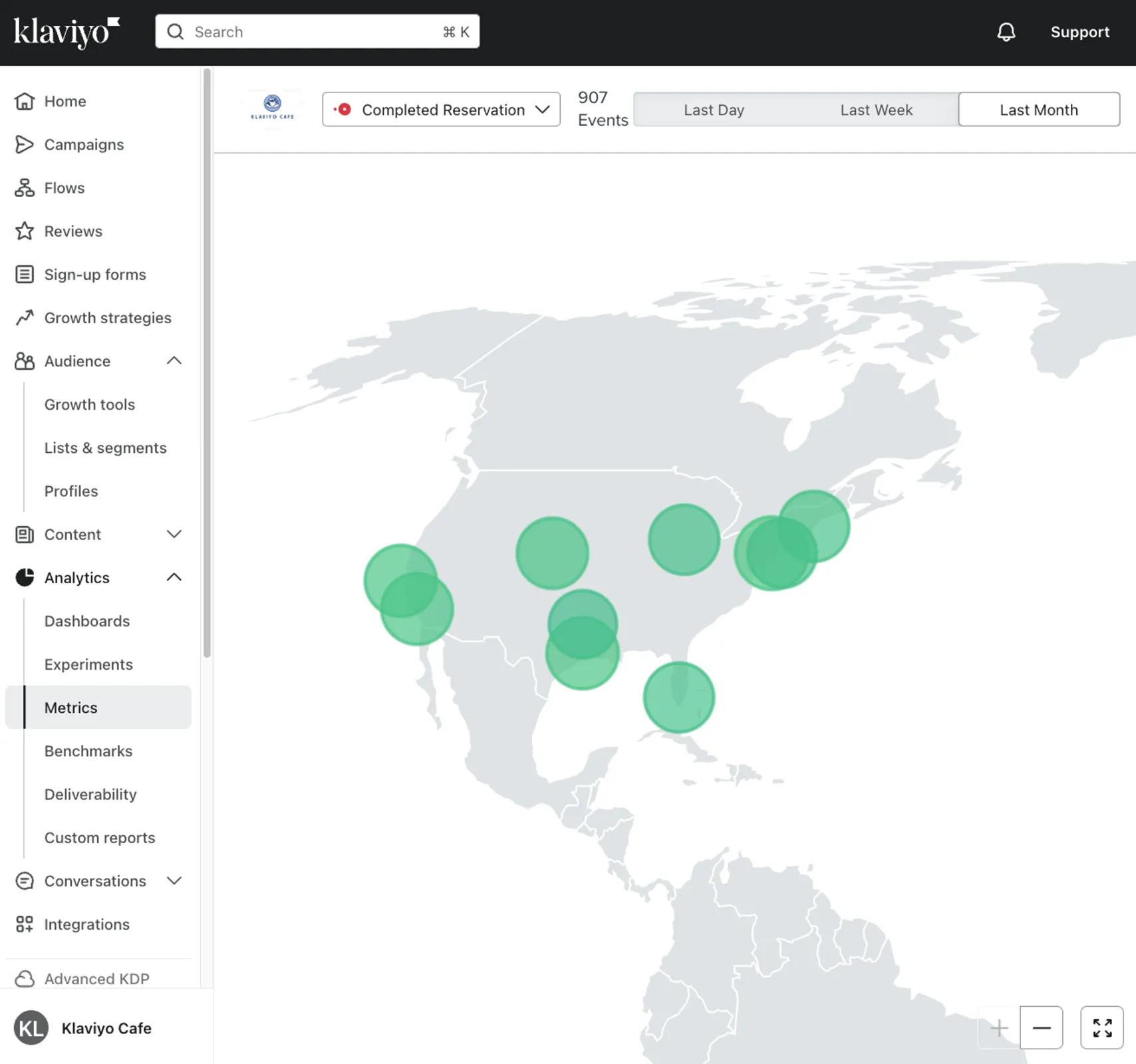1136x1064 pixels.
Task: Click the red Completed Reservation metric icon
Action: point(343,109)
